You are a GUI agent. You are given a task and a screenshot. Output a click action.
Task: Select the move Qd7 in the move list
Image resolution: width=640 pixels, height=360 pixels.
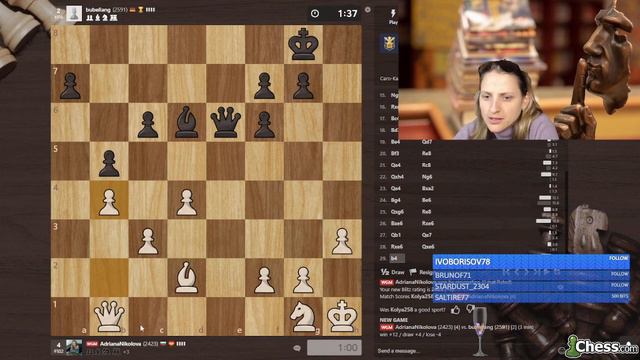coord(427,142)
